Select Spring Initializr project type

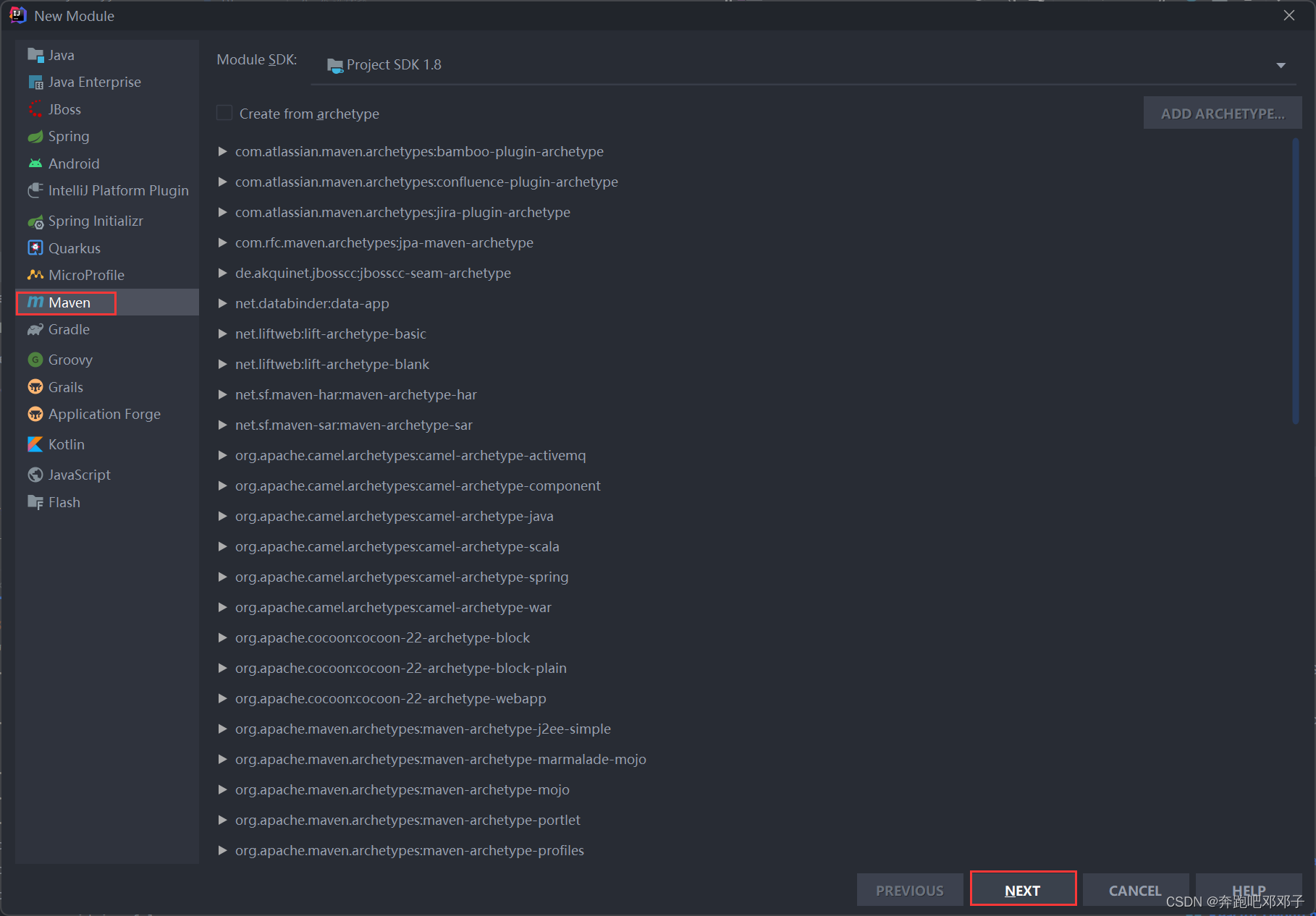coord(107,221)
